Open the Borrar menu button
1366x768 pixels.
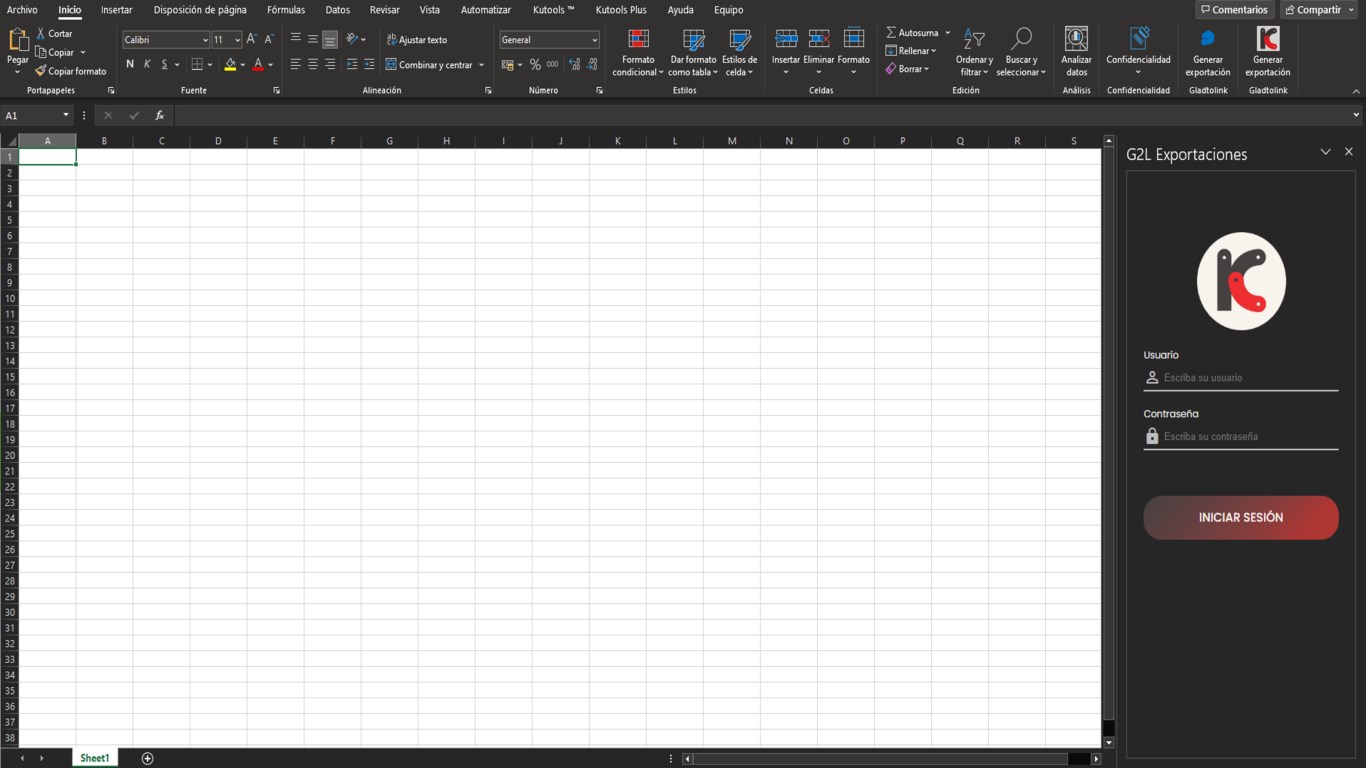tap(908, 69)
